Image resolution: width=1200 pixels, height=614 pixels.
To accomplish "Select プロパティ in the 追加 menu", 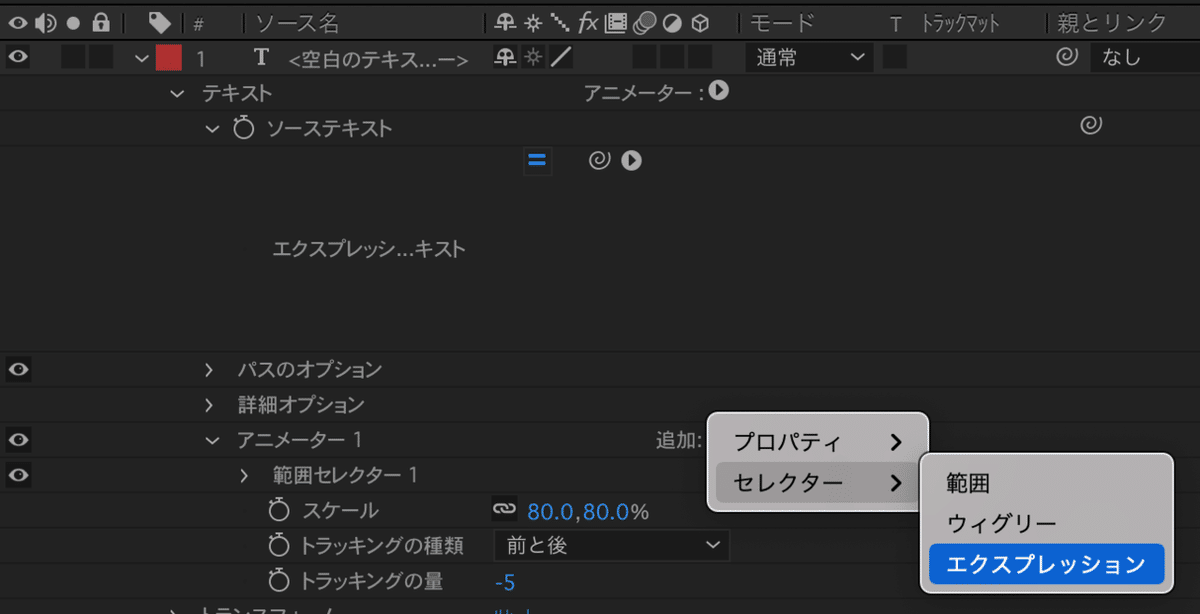I will tap(790, 441).
